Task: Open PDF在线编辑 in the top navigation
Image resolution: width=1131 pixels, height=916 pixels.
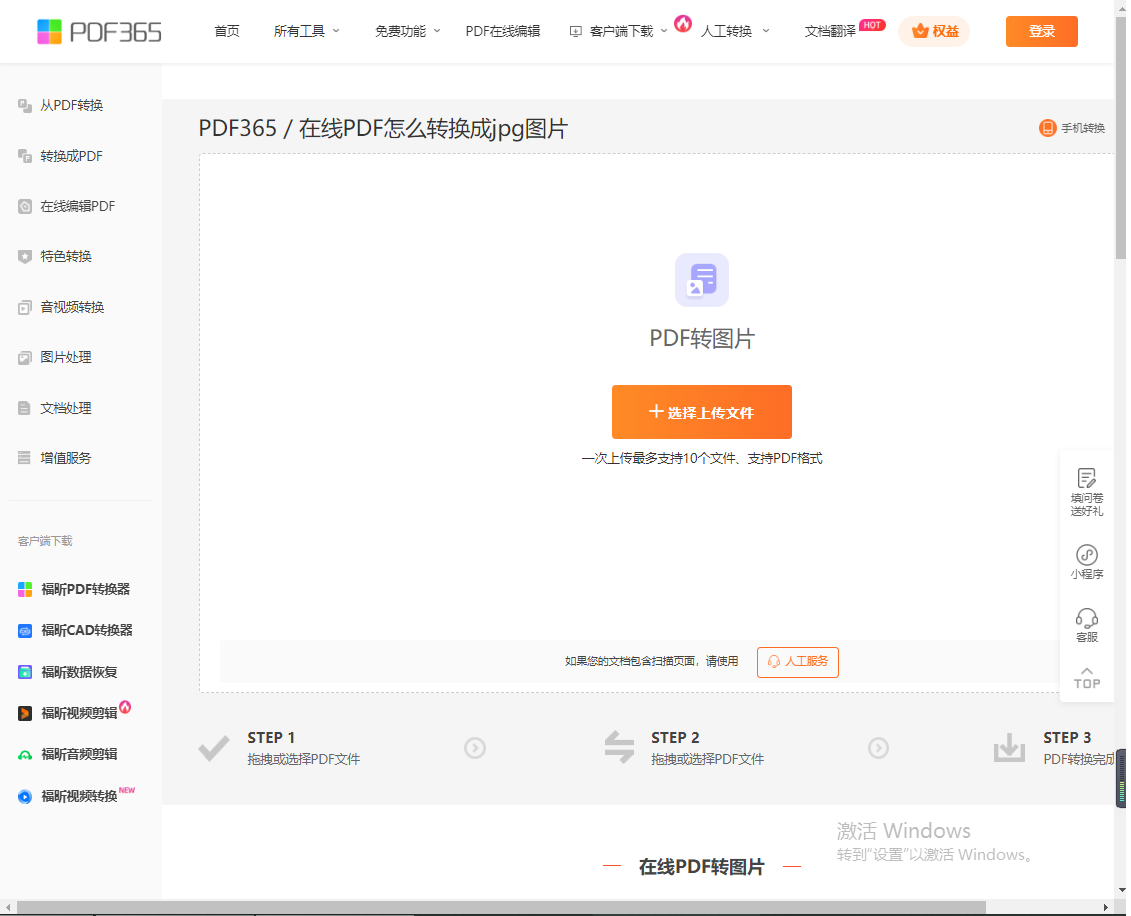Action: pos(503,32)
